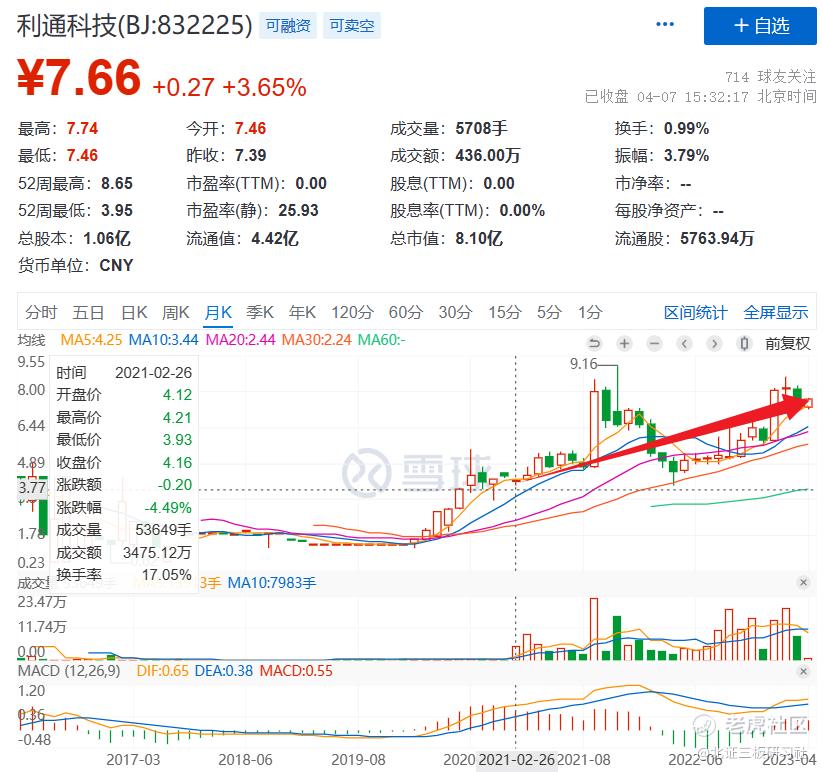Switch to 年K chart tab
This screenshot has width=823, height=772.
tap(302, 312)
